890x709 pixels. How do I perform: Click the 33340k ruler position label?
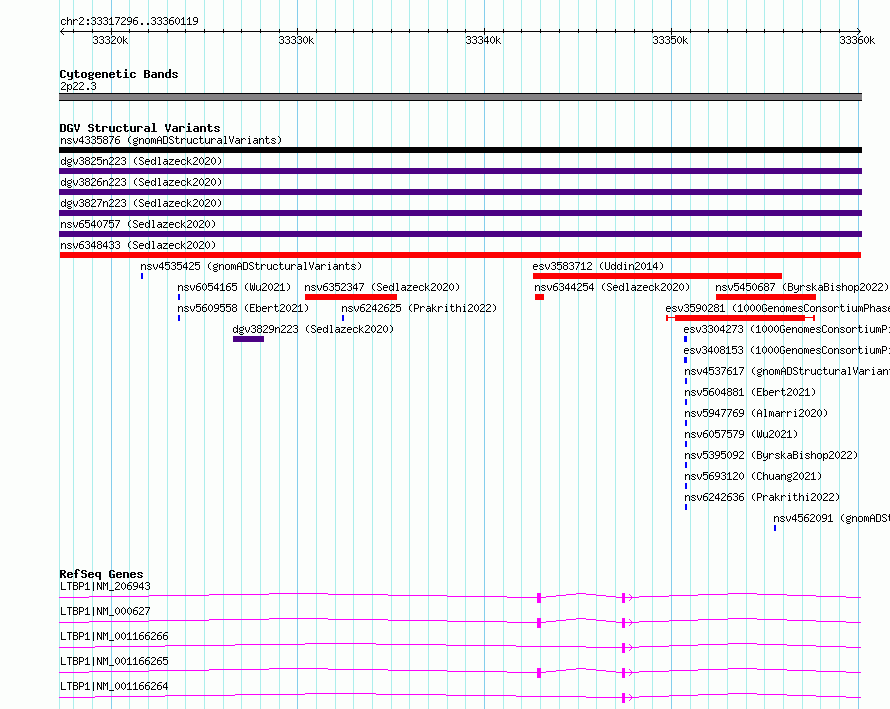tap(483, 40)
